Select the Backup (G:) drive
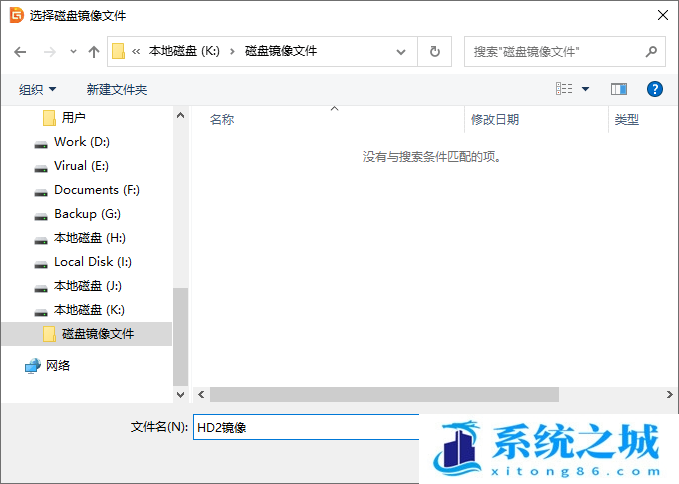This screenshot has height=484, width=679. click(x=87, y=214)
